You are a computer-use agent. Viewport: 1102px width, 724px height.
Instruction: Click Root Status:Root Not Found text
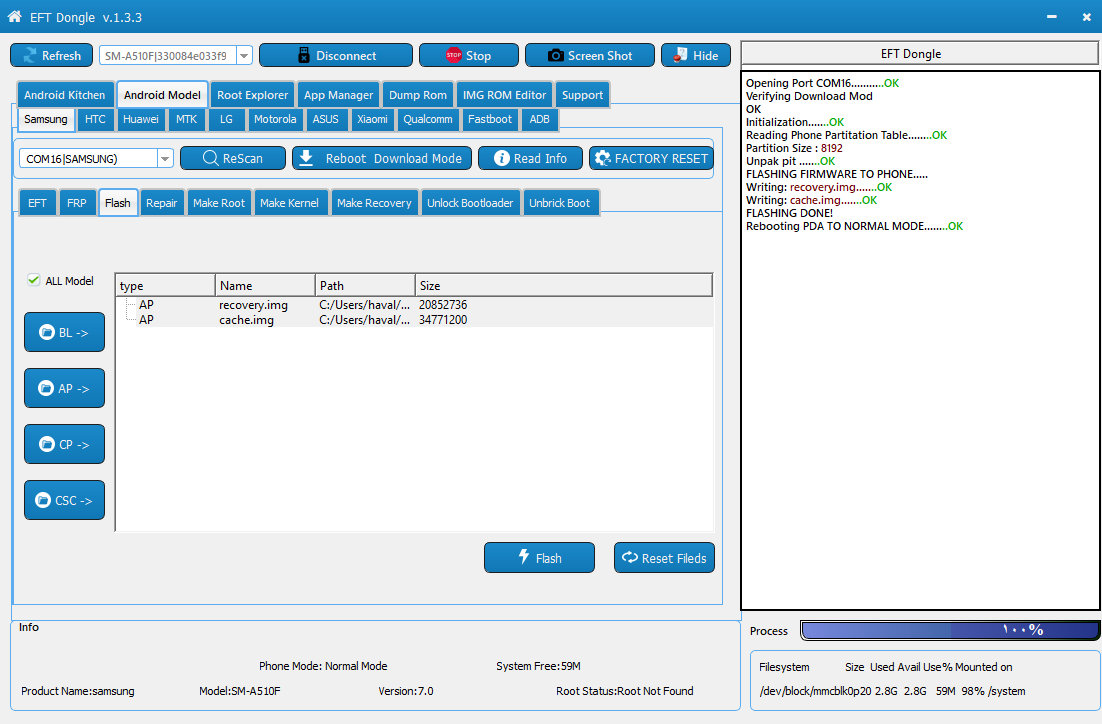click(x=624, y=691)
